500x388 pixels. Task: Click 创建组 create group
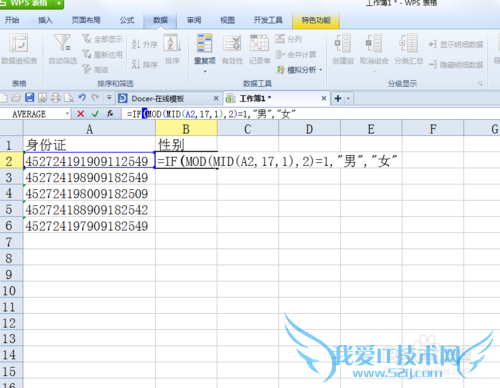343,49
